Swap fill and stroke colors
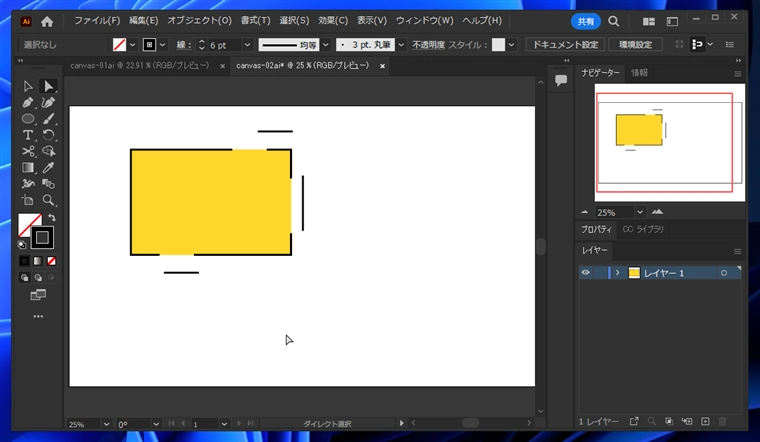The width and height of the screenshot is (760, 442). [51, 218]
